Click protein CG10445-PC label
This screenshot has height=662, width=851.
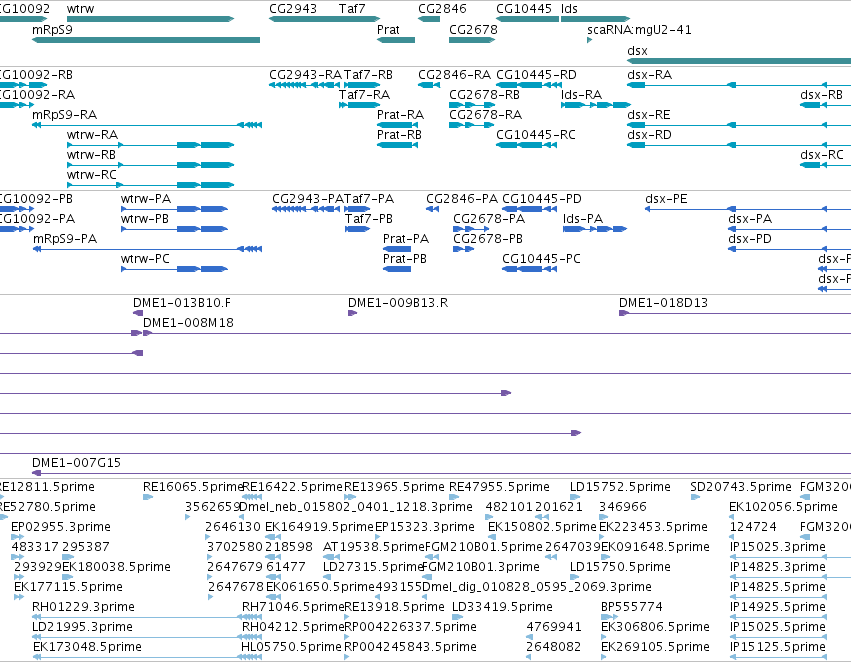coord(541,259)
